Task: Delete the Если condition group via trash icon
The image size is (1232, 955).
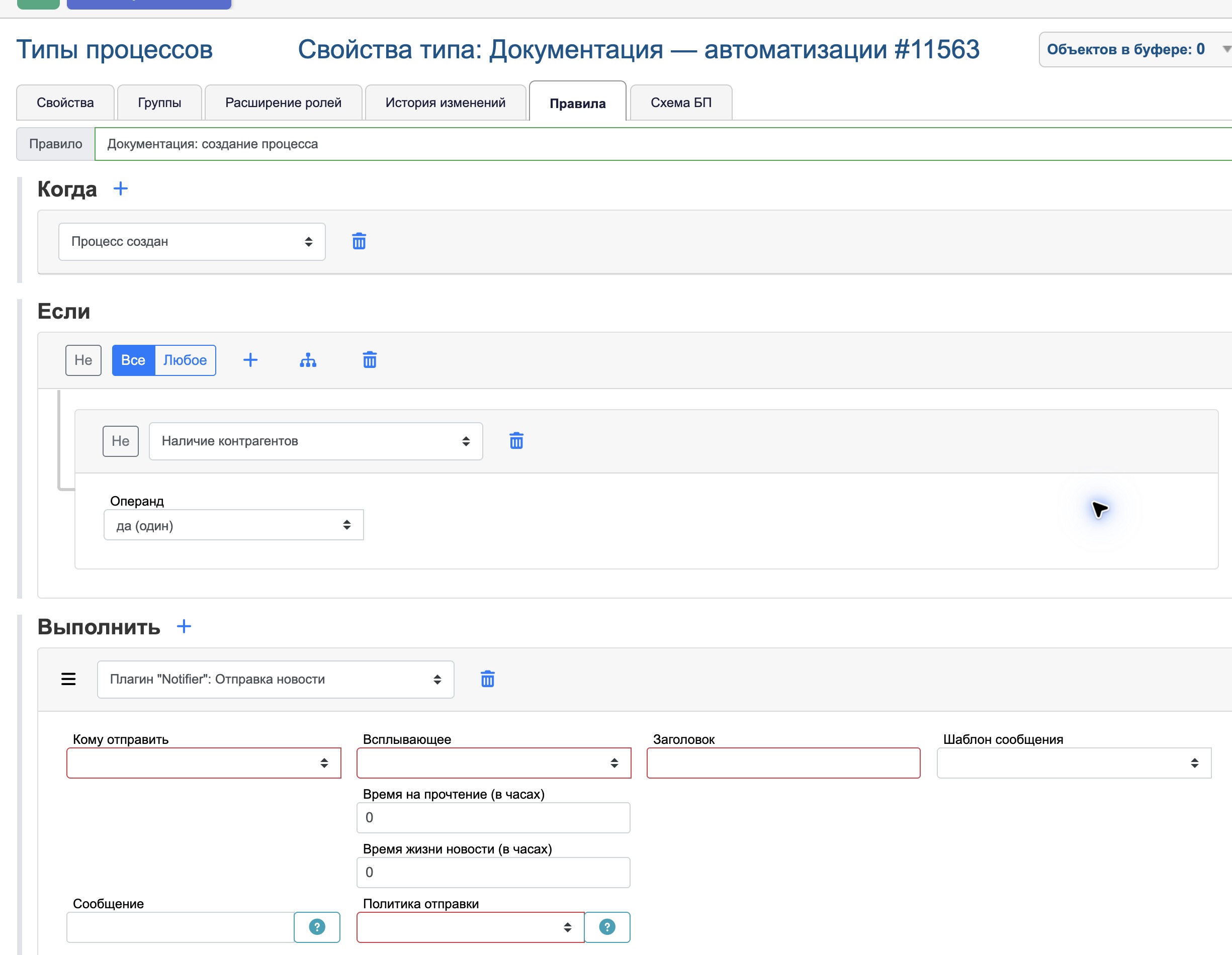Action: 370,360
